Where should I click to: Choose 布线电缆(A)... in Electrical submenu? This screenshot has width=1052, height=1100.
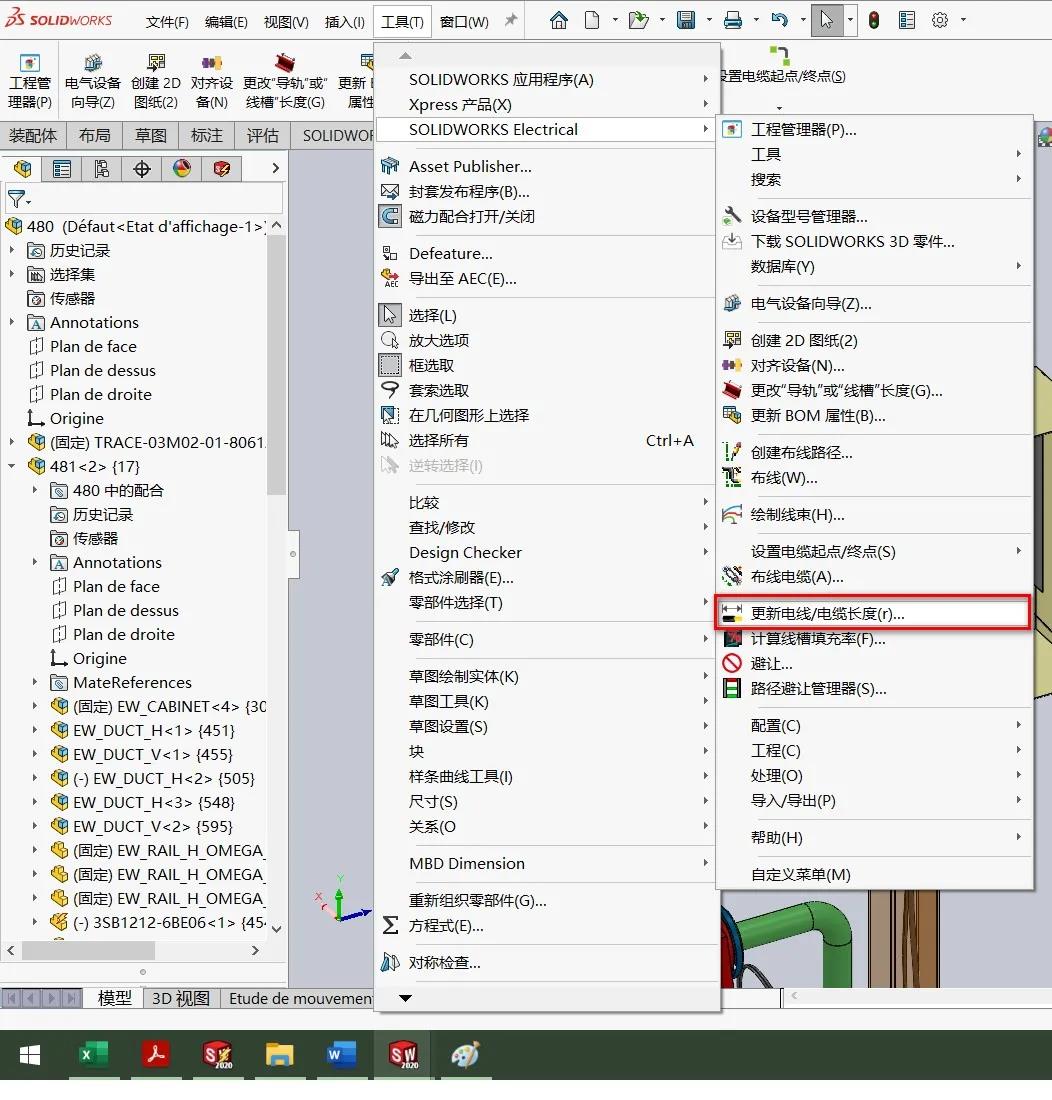[874, 577]
